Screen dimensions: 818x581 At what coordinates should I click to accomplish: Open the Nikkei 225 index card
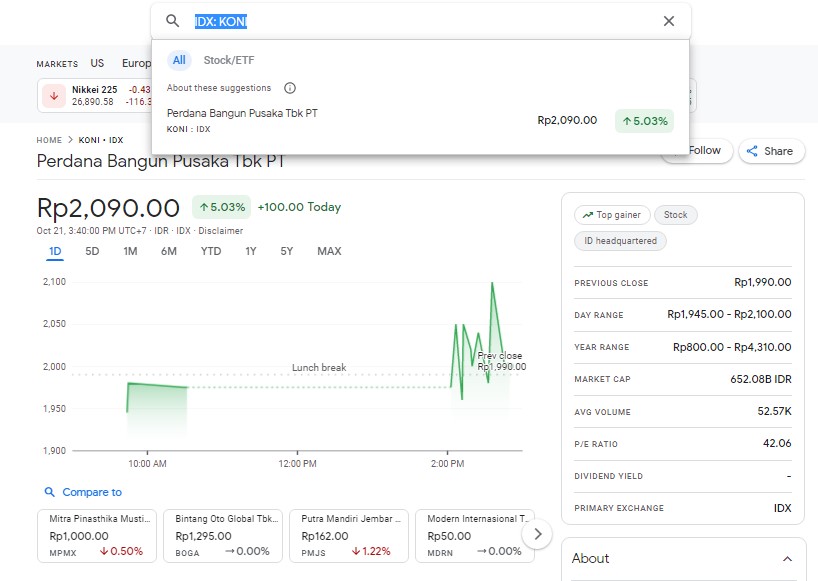click(x=94, y=95)
